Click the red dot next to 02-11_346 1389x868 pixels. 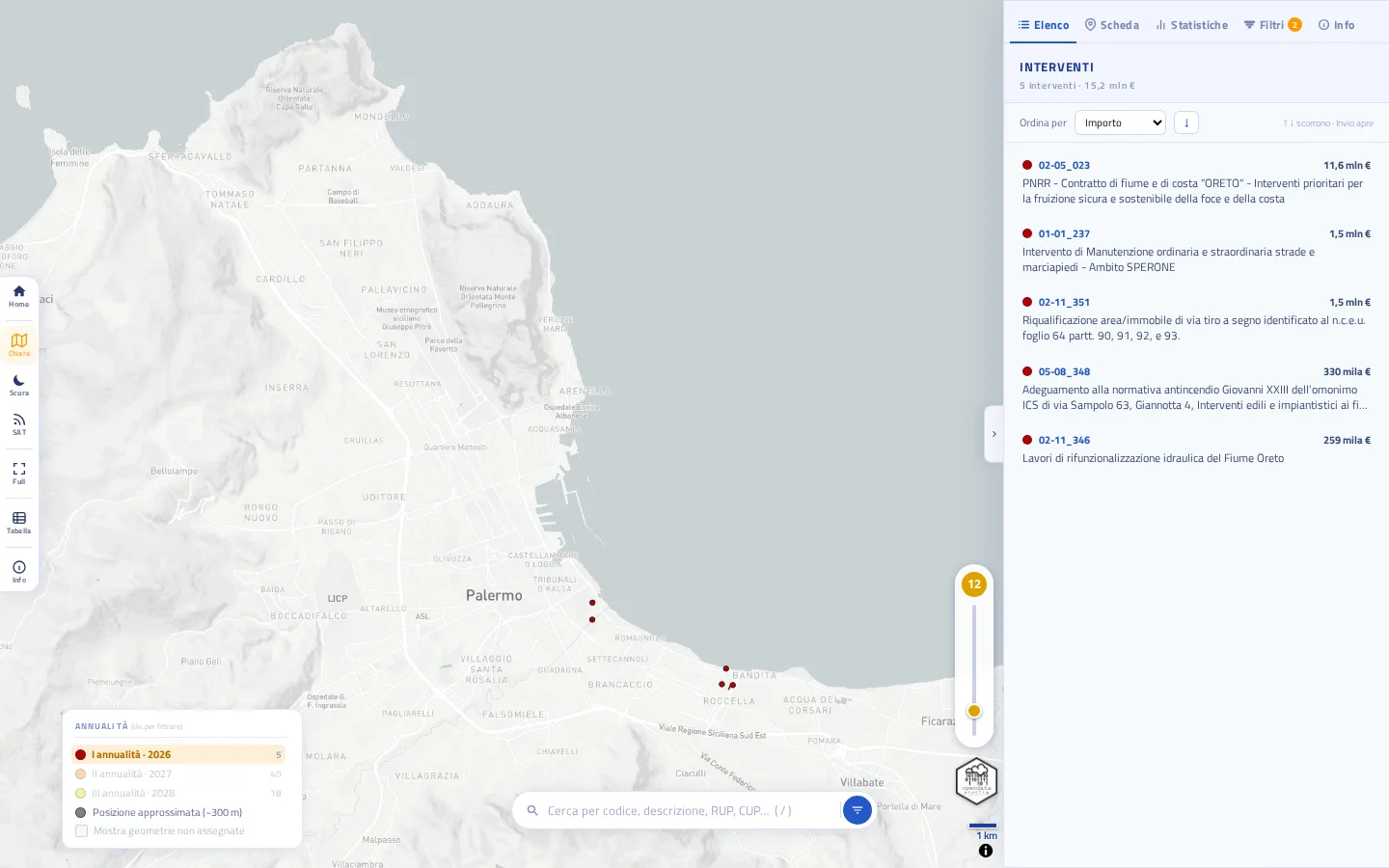[x=1027, y=440]
